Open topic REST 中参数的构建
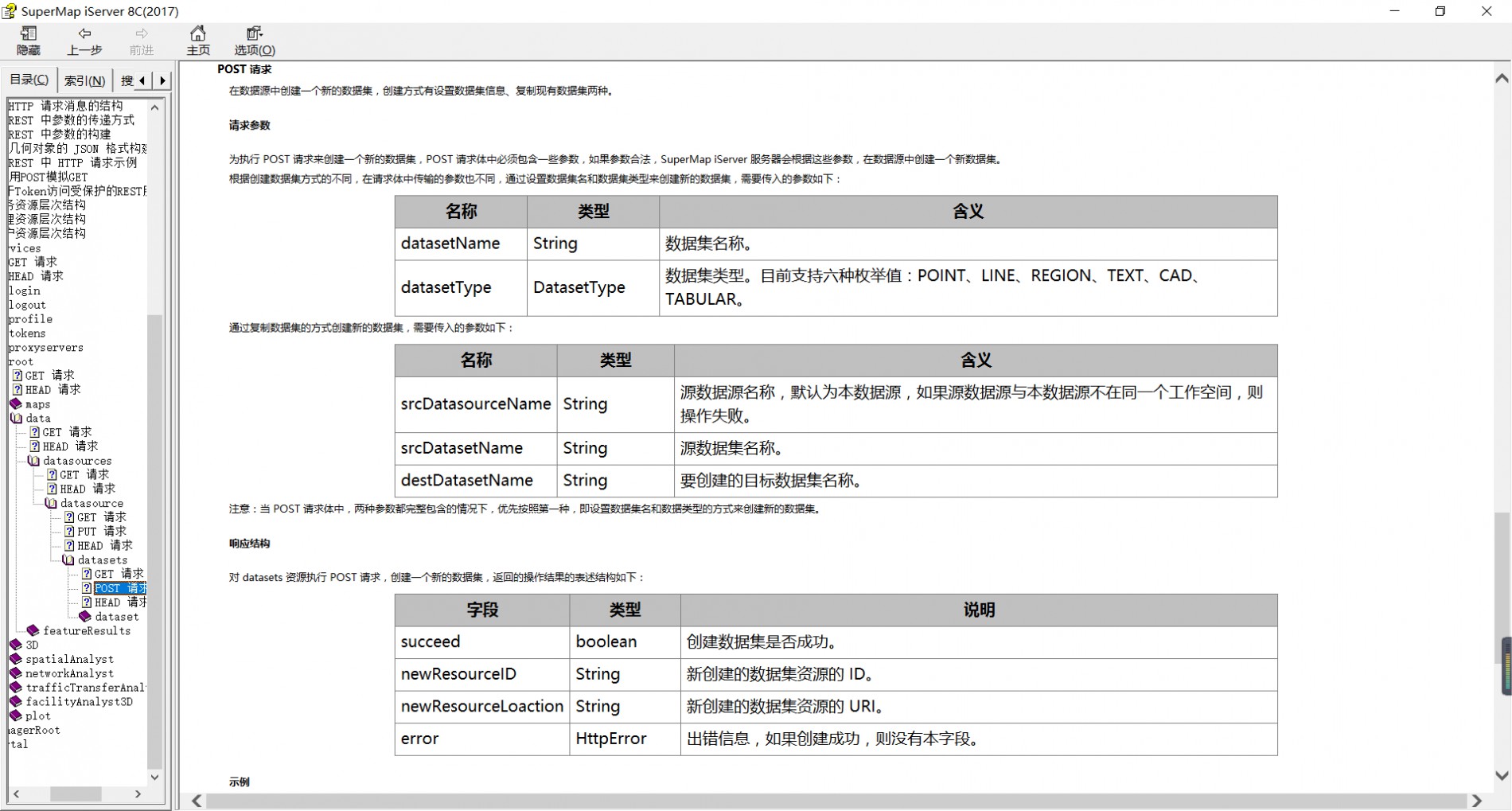The width and height of the screenshot is (1512, 811). (x=60, y=135)
